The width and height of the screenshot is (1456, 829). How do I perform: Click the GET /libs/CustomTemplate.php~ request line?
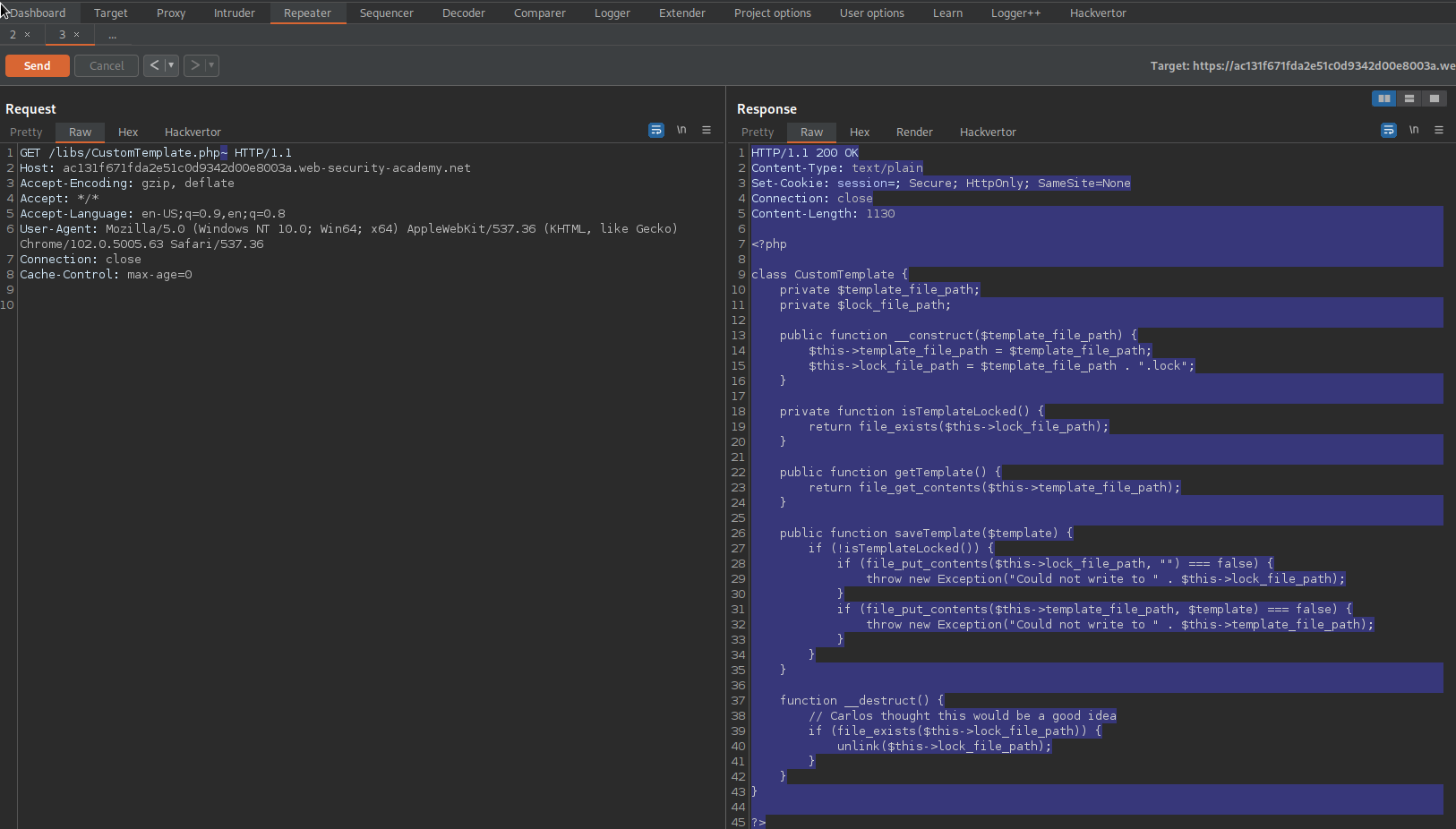(156, 153)
